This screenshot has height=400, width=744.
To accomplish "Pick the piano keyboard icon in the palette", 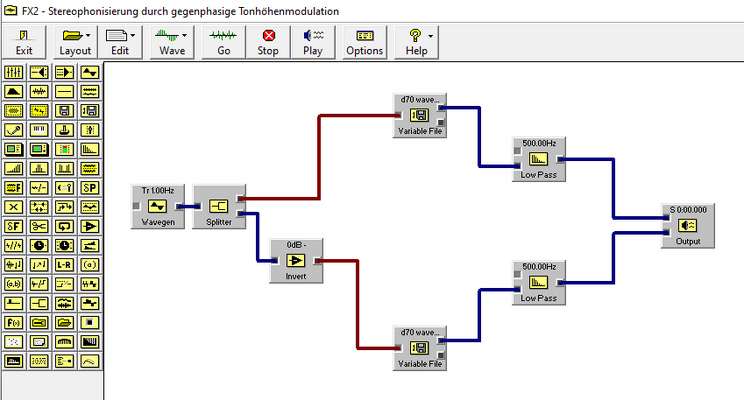I will pyautogui.click(x=39, y=130).
